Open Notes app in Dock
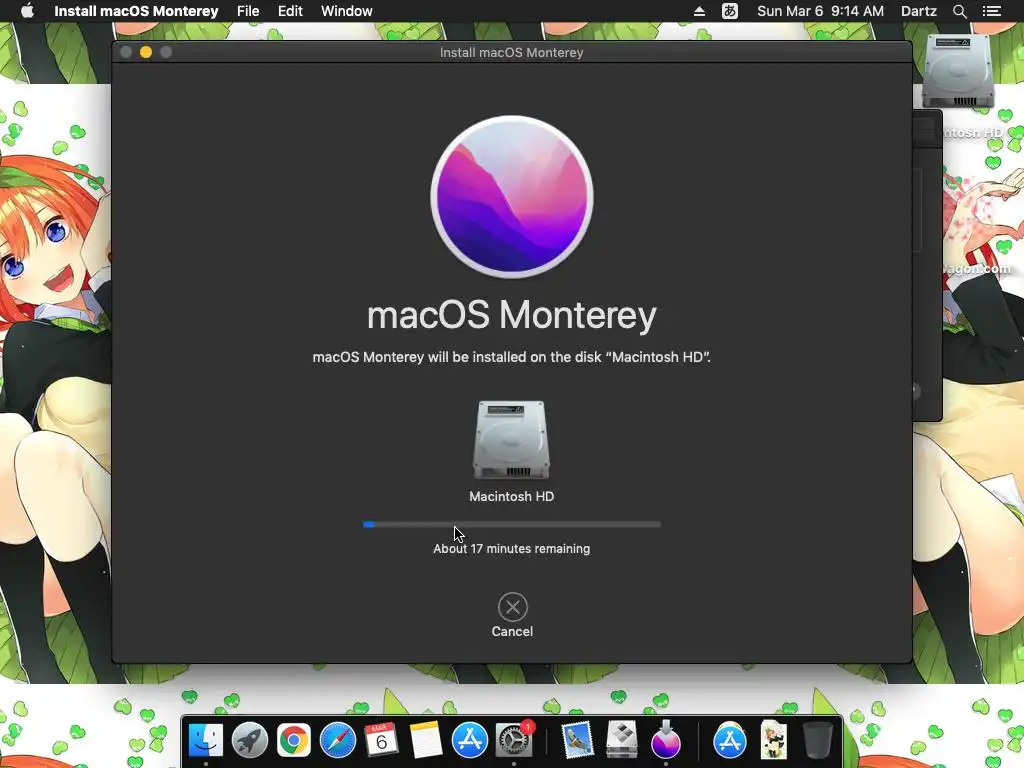 426,741
